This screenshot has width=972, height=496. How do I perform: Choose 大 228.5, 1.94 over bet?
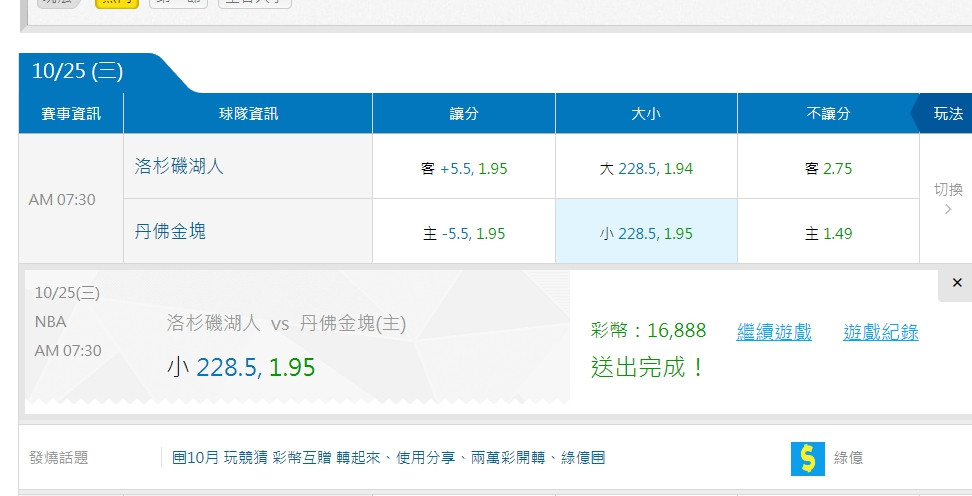click(646, 168)
